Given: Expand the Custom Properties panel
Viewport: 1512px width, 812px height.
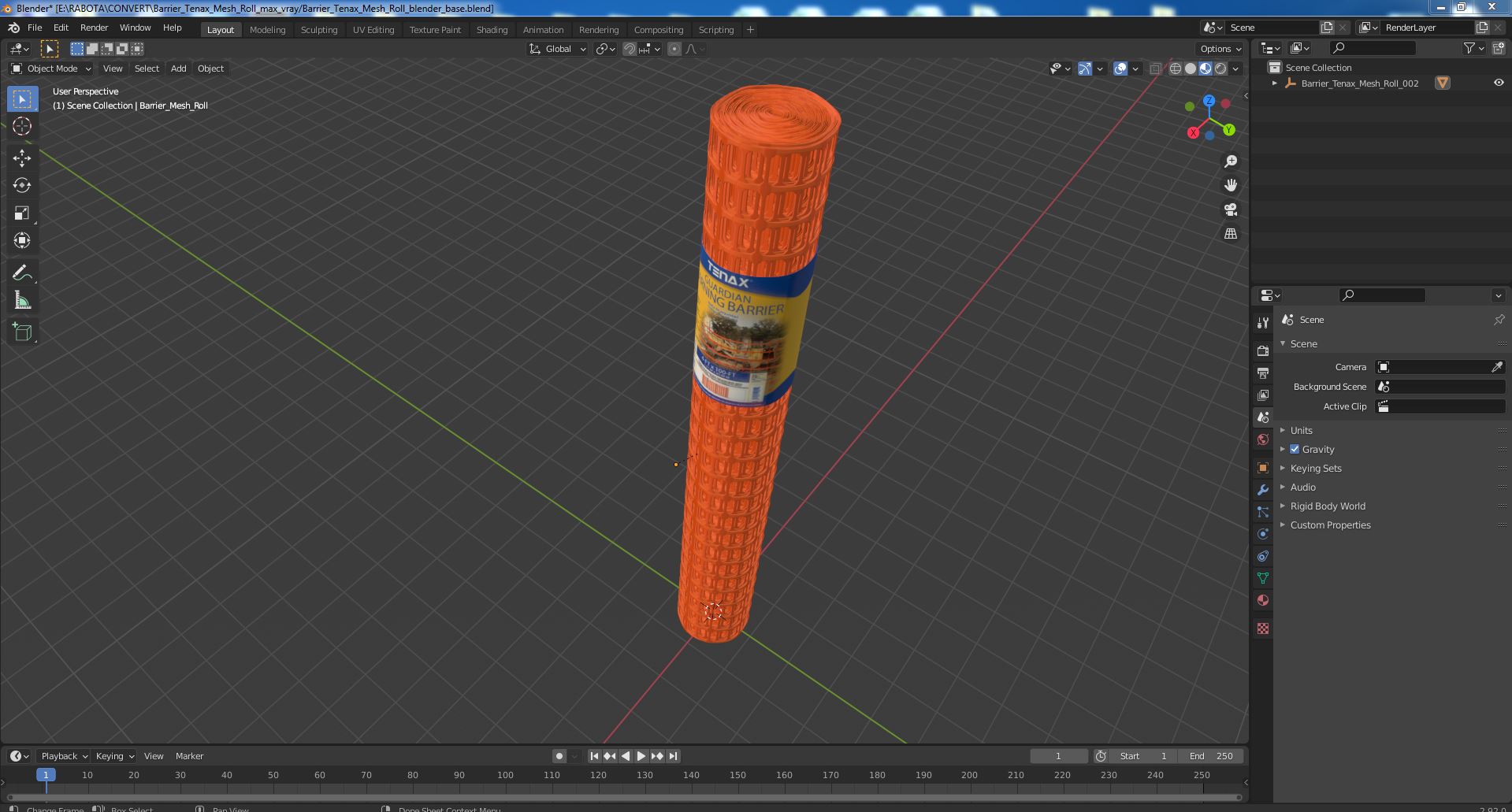Looking at the screenshot, I should 1330,525.
